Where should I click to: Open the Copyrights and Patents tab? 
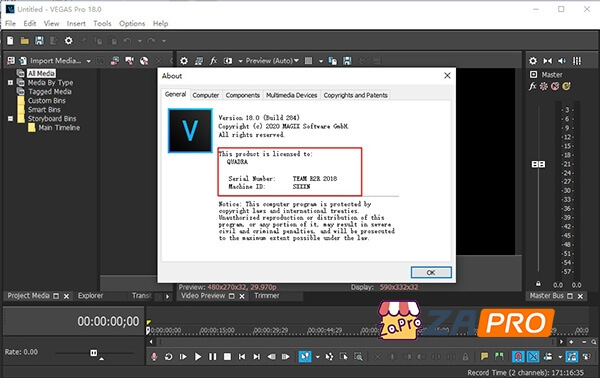tap(355, 95)
